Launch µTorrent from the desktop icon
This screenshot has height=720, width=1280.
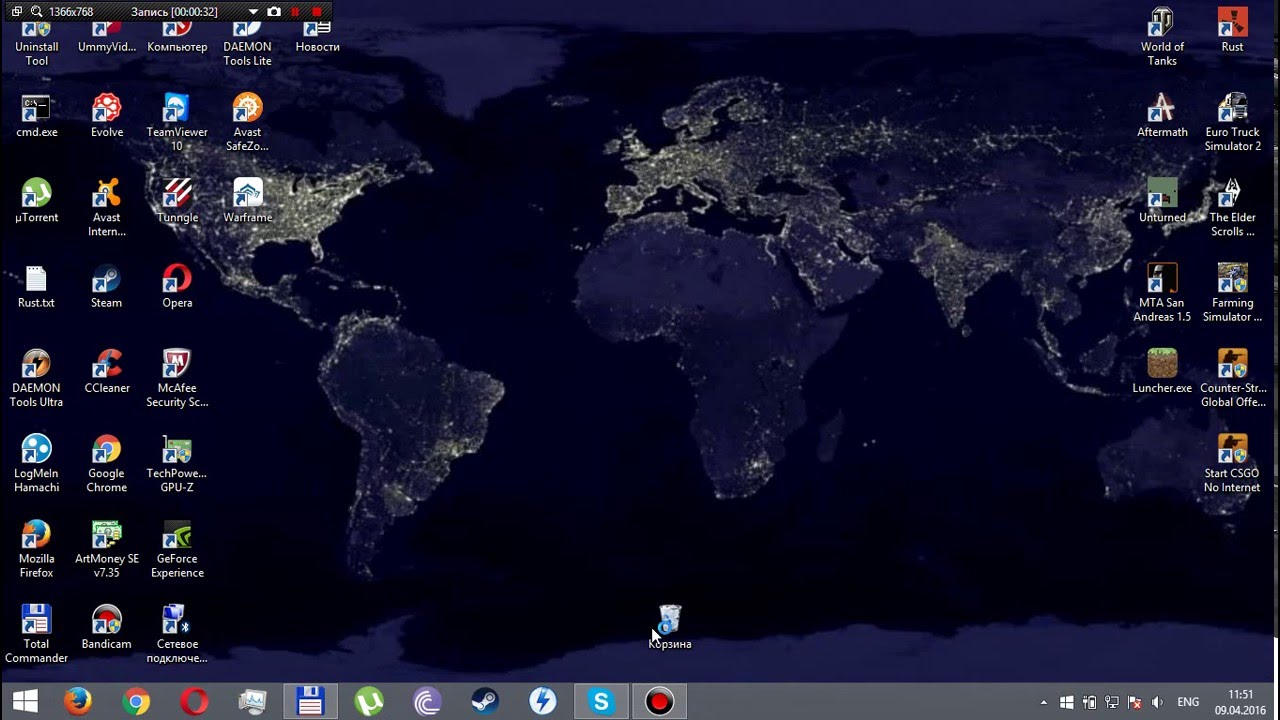tap(36, 201)
